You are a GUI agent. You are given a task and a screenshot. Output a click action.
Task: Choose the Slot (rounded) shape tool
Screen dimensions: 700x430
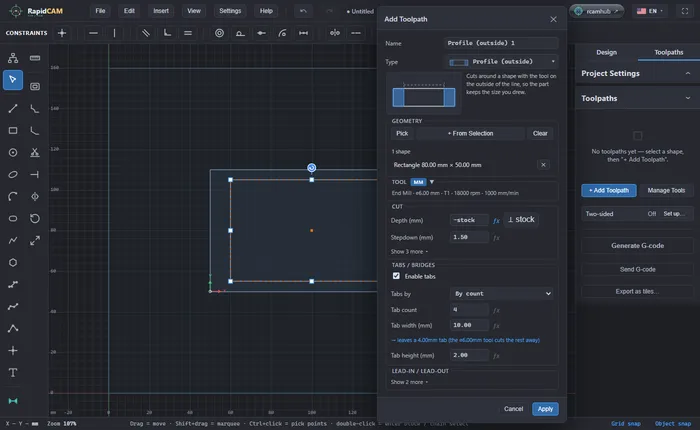13,218
